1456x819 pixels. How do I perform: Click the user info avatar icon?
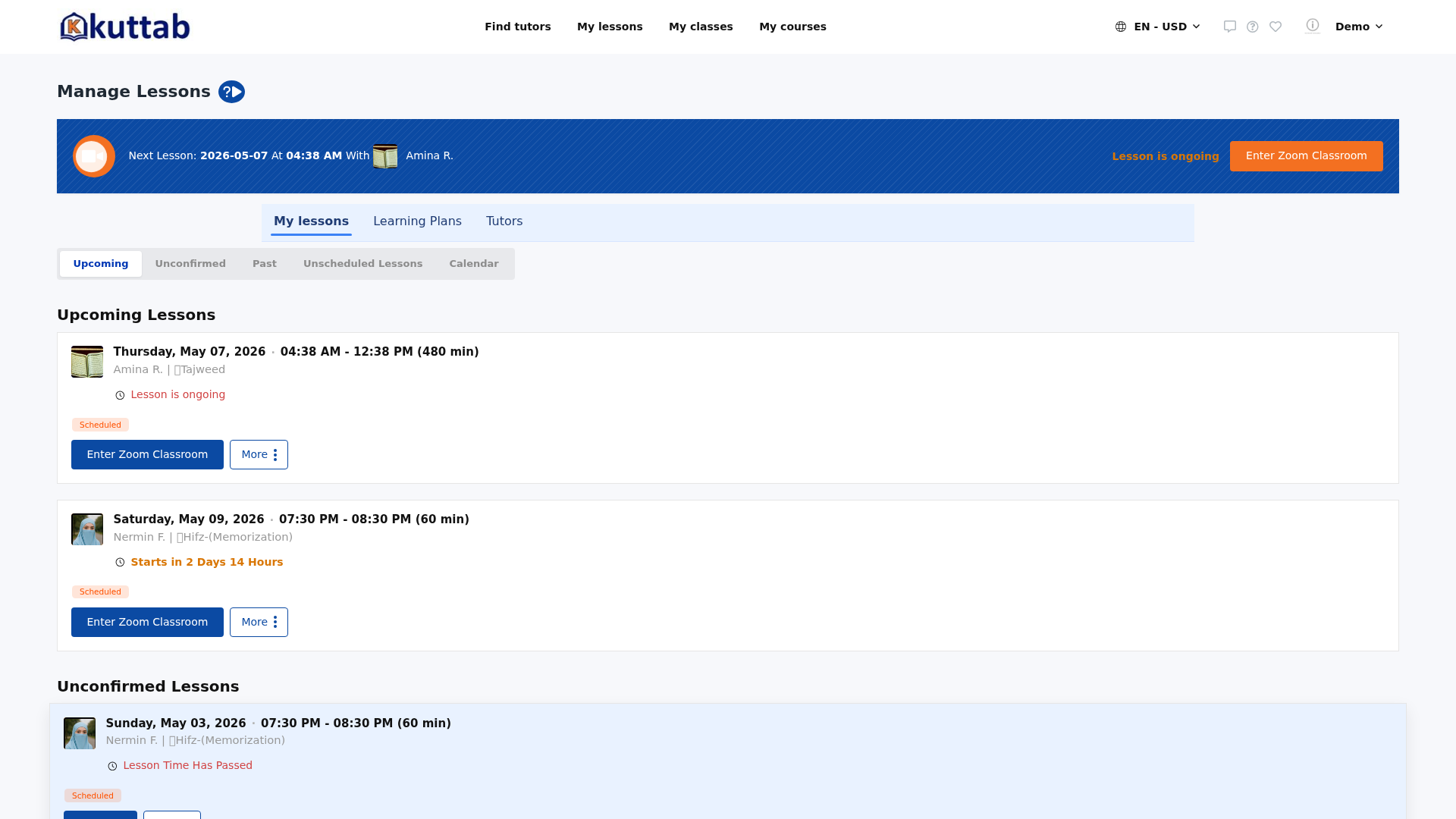[1313, 26]
